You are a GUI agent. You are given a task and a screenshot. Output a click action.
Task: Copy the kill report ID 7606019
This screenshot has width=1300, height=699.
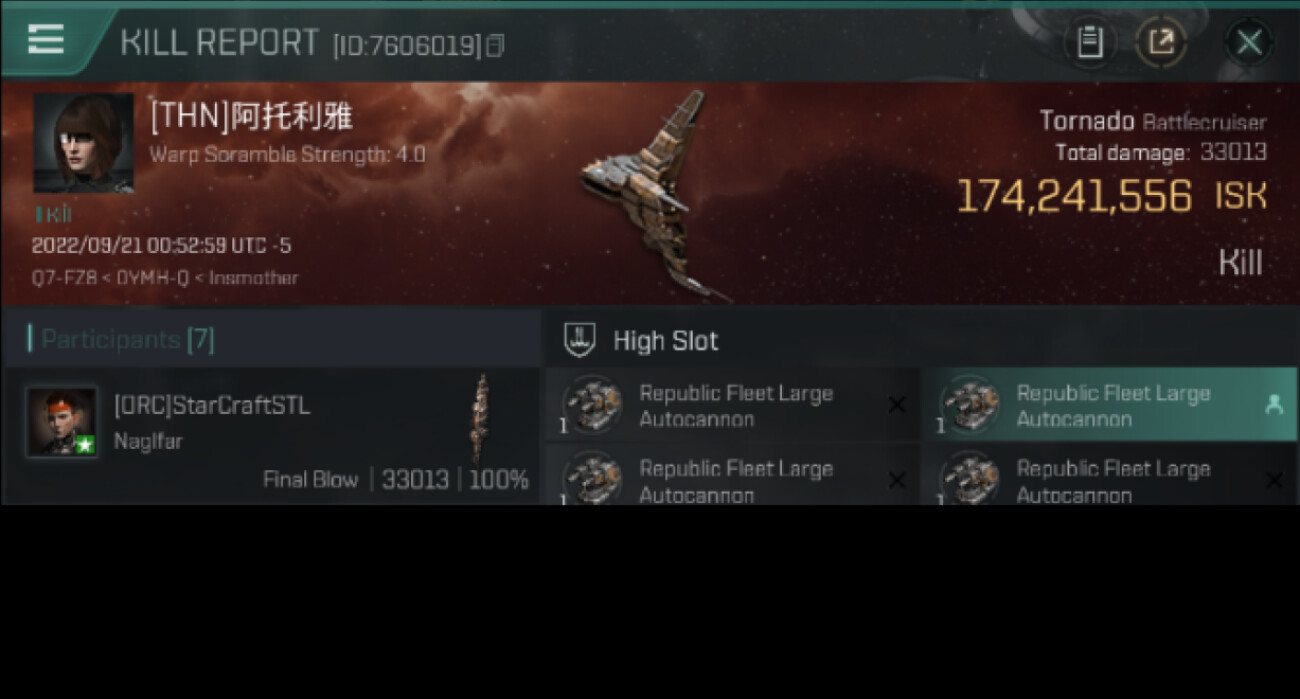pyautogui.click(x=495, y=46)
